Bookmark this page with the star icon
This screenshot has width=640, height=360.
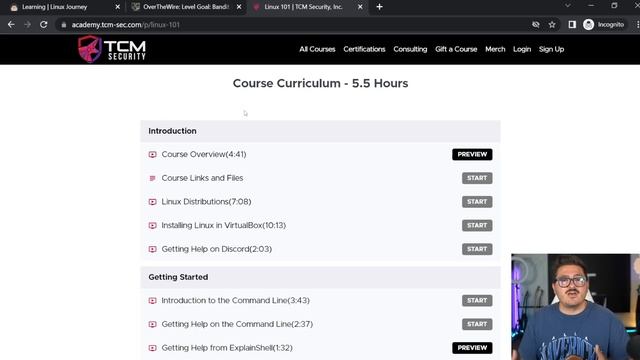click(x=552, y=25)
